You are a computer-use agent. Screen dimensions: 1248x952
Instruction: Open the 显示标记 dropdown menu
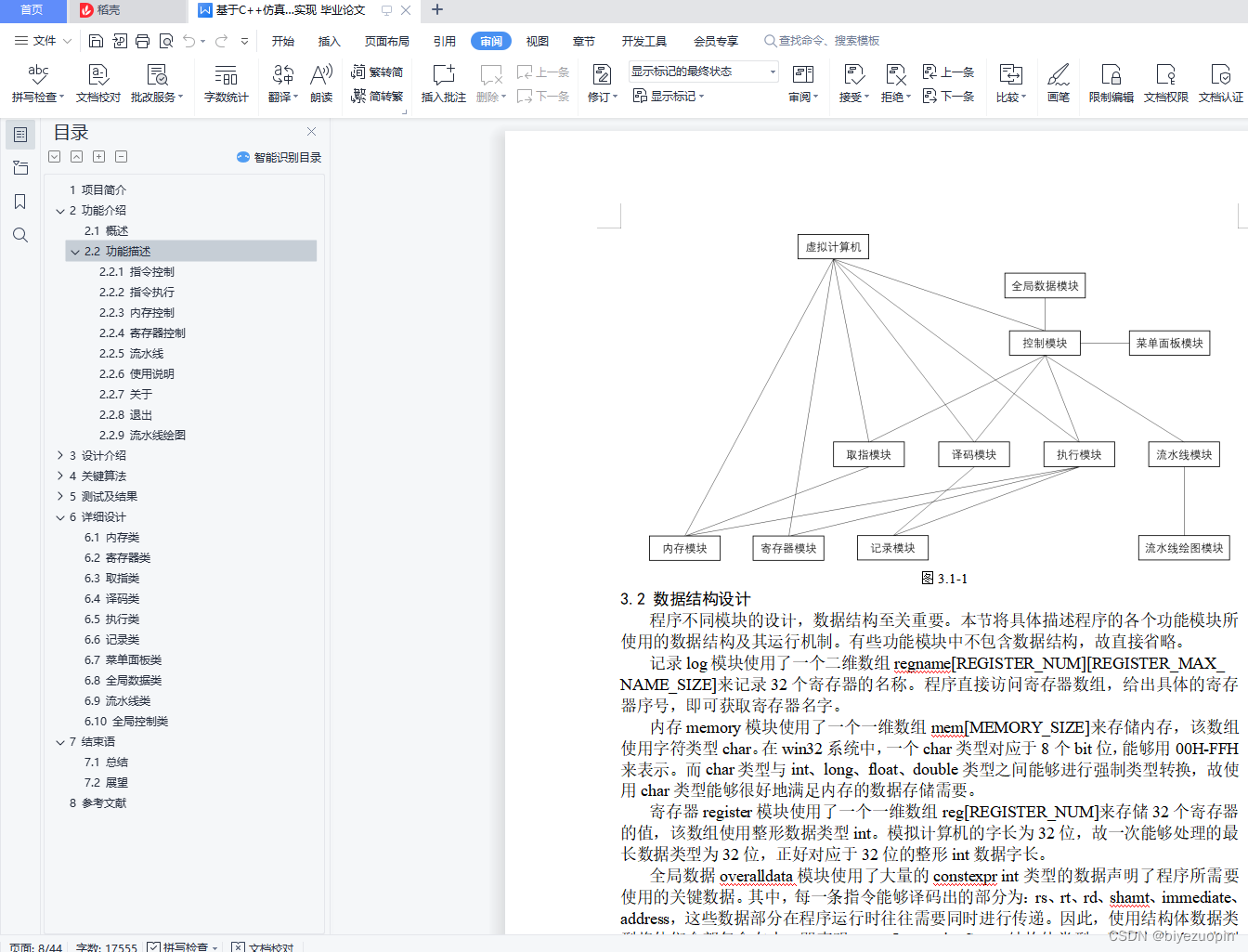(669, 96)
